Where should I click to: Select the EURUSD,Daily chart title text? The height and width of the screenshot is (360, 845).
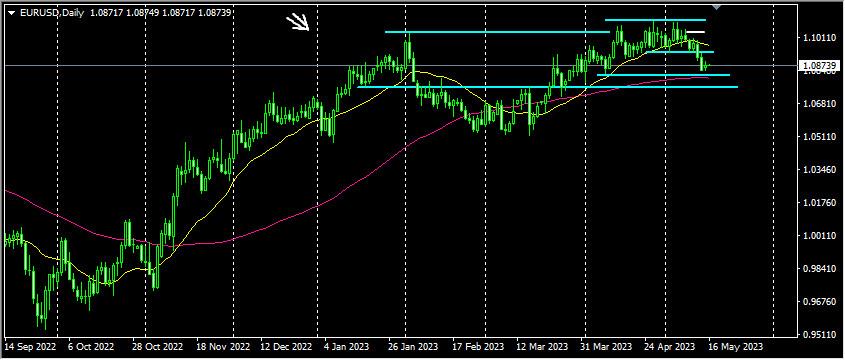click(x=51, y=12)
